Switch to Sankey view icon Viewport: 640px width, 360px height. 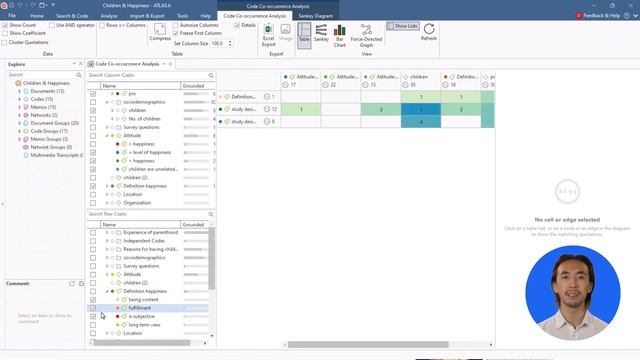coord(321,33)
